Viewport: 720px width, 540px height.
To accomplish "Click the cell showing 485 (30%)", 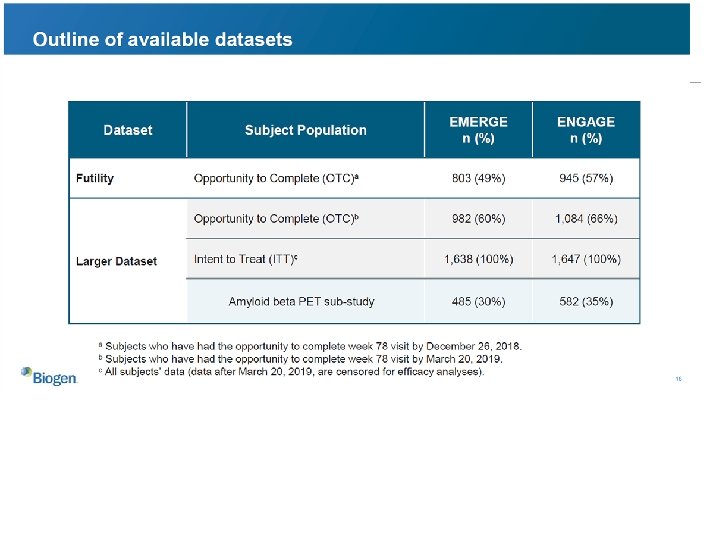I will pos(478,301).
